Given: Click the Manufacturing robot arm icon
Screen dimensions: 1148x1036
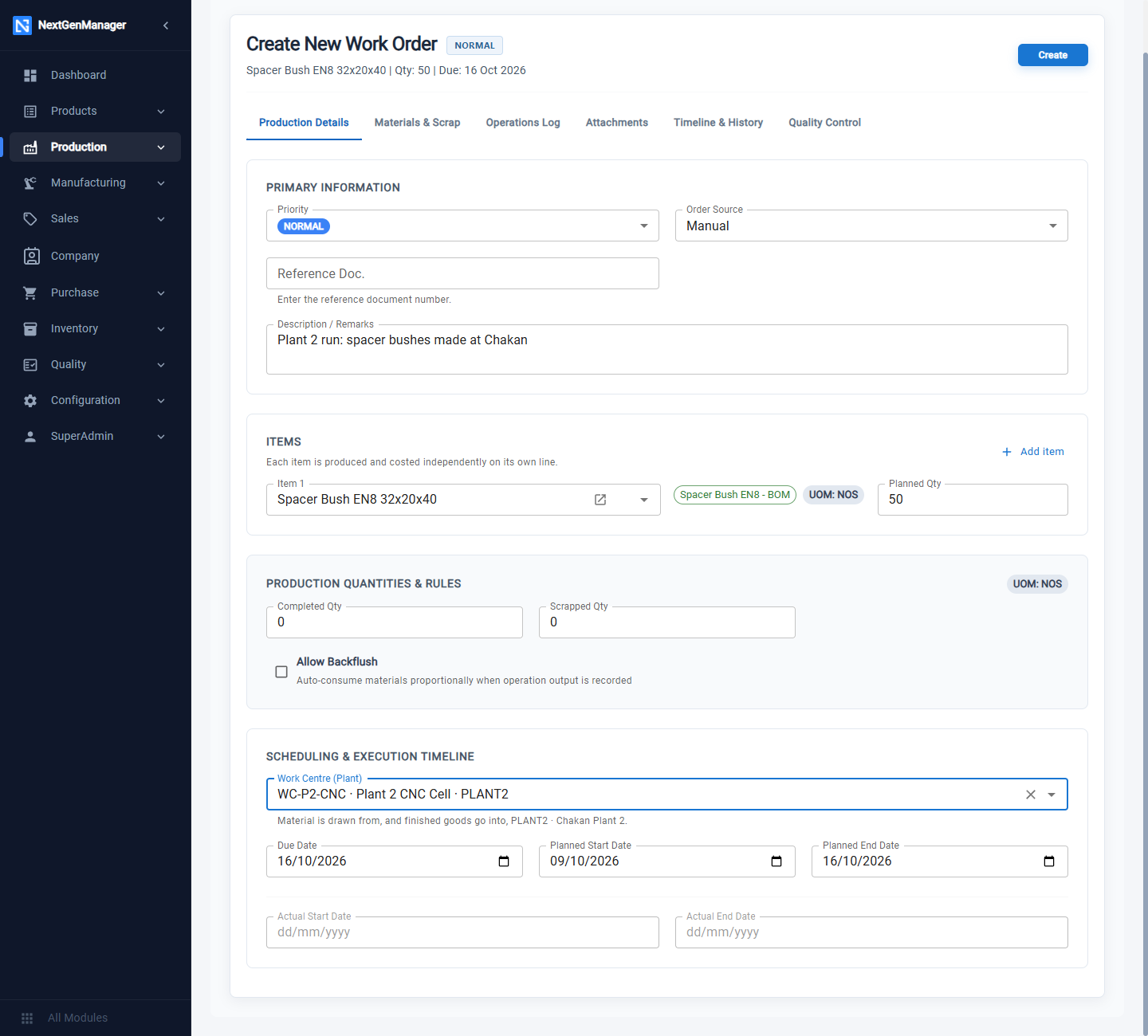Looking at the screenshot, I should click(x=30, y=182).
